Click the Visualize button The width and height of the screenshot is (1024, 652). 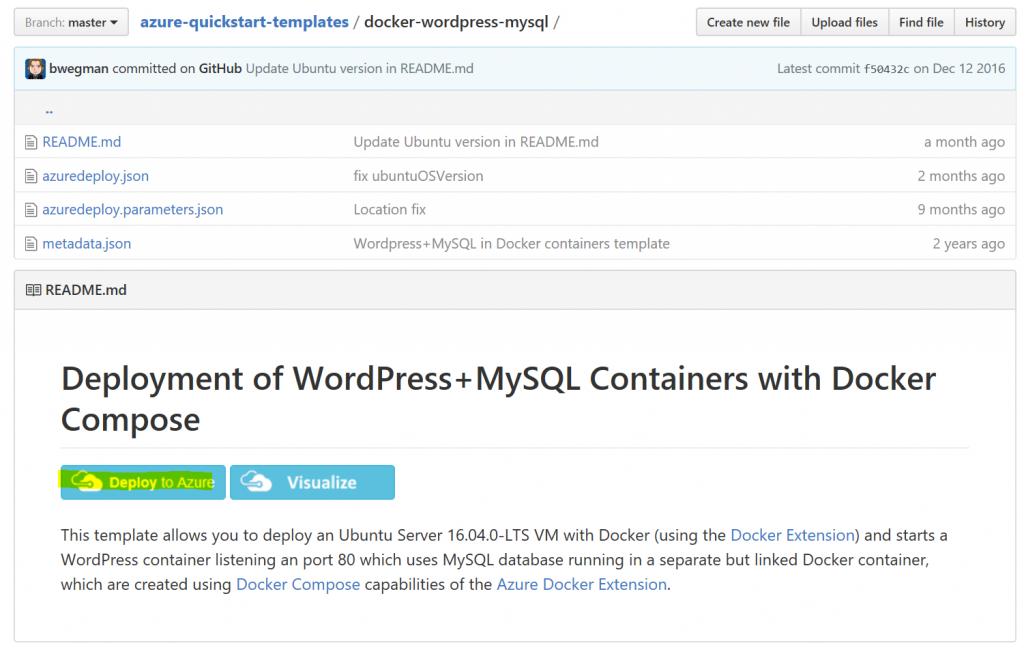click(312, 482)
